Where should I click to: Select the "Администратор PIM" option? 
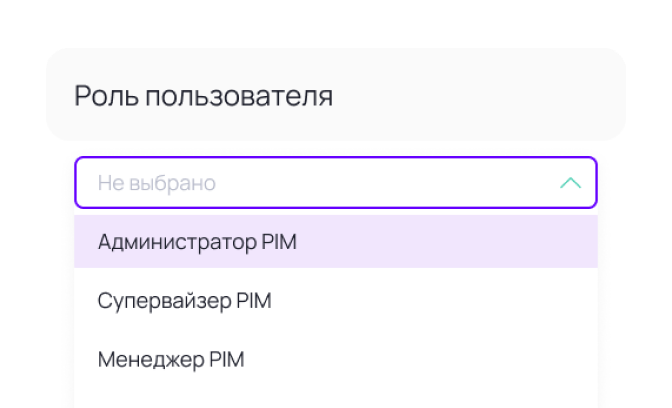point(197,242)
